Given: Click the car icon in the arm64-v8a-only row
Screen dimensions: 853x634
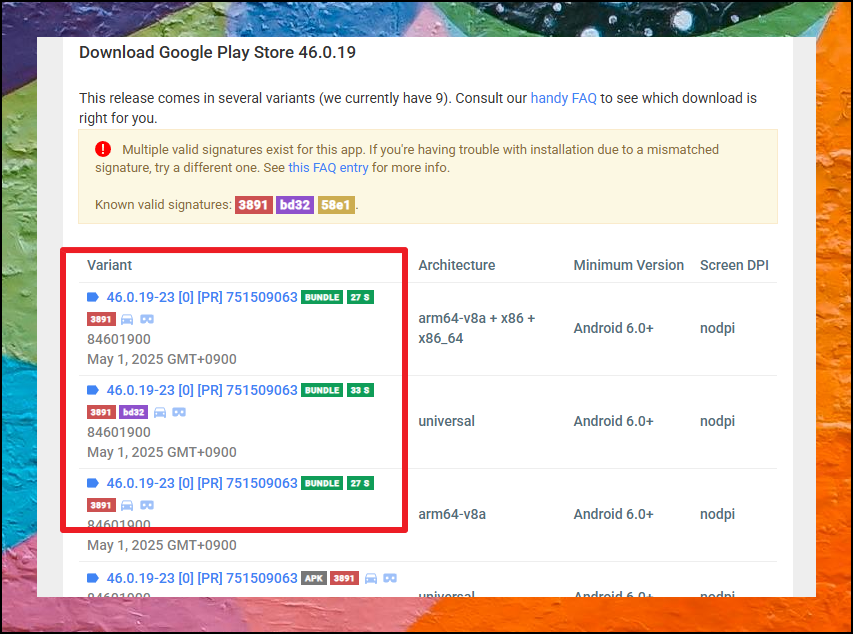Looking at the screenshot, I should 127,506.
